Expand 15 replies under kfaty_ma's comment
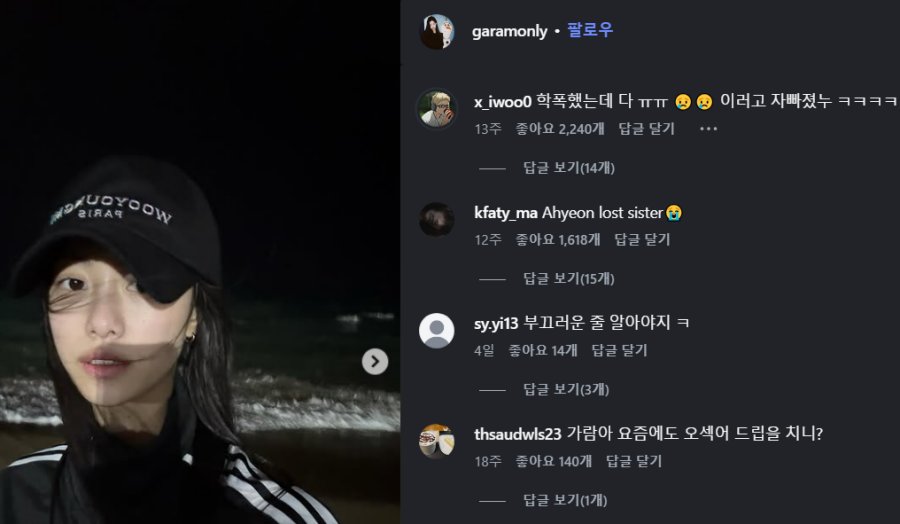The height and width of the screenshot is (524, 900). 569,278
